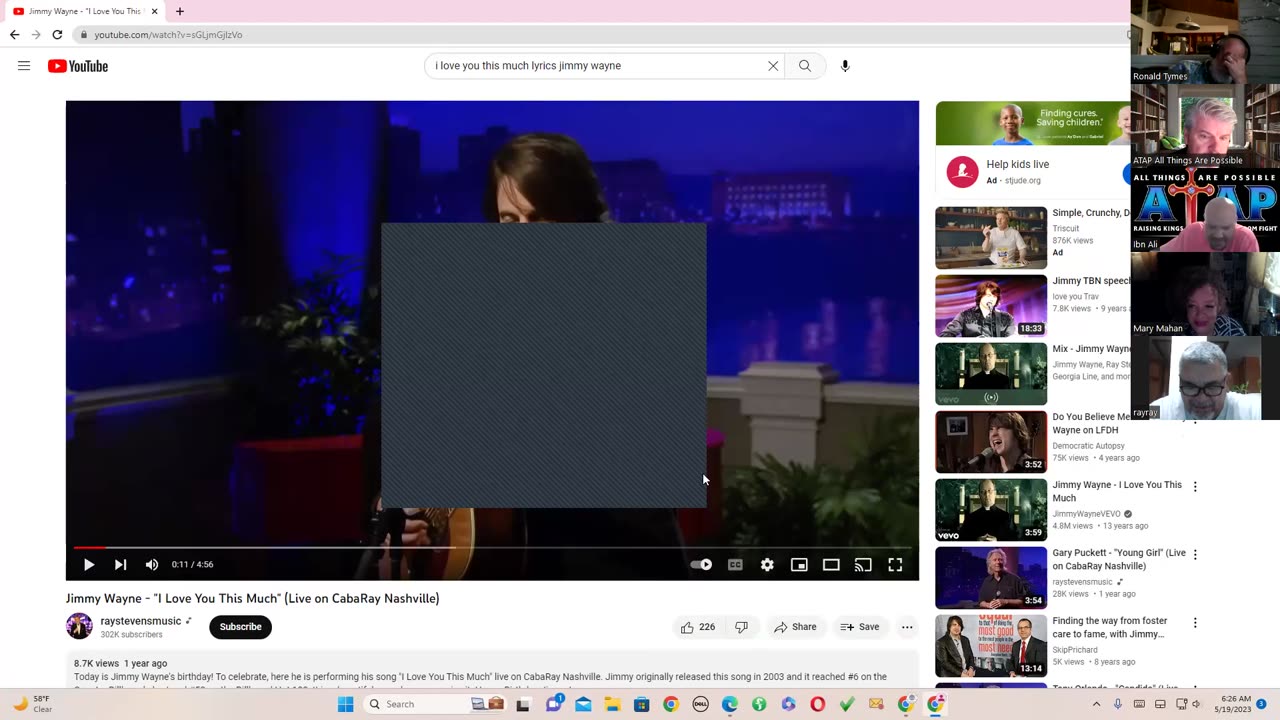Viewport: 1280px width, 720px height.
Task: Open player settings gear
Action: [767, 564]
